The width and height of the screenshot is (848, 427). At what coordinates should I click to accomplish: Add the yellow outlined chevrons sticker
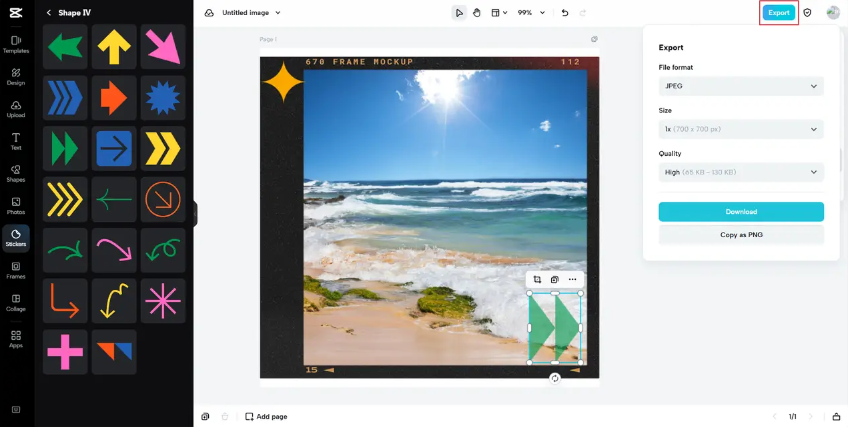65,199
